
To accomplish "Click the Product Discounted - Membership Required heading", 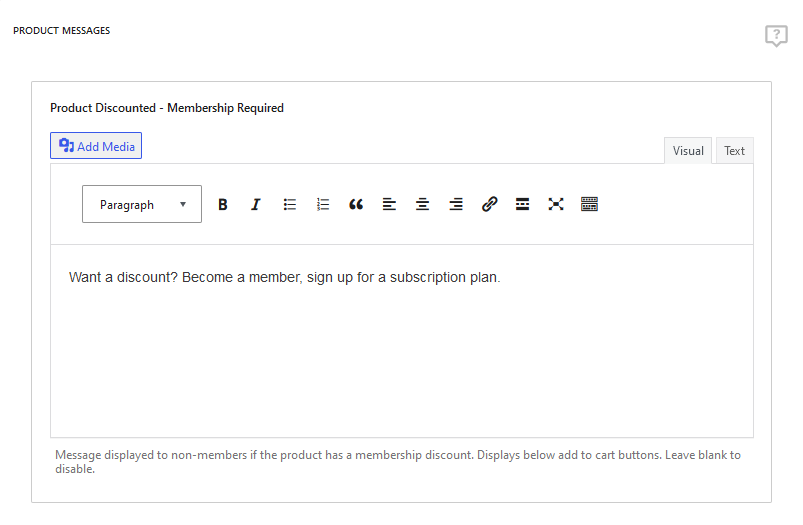I will (x=167, y=108).
